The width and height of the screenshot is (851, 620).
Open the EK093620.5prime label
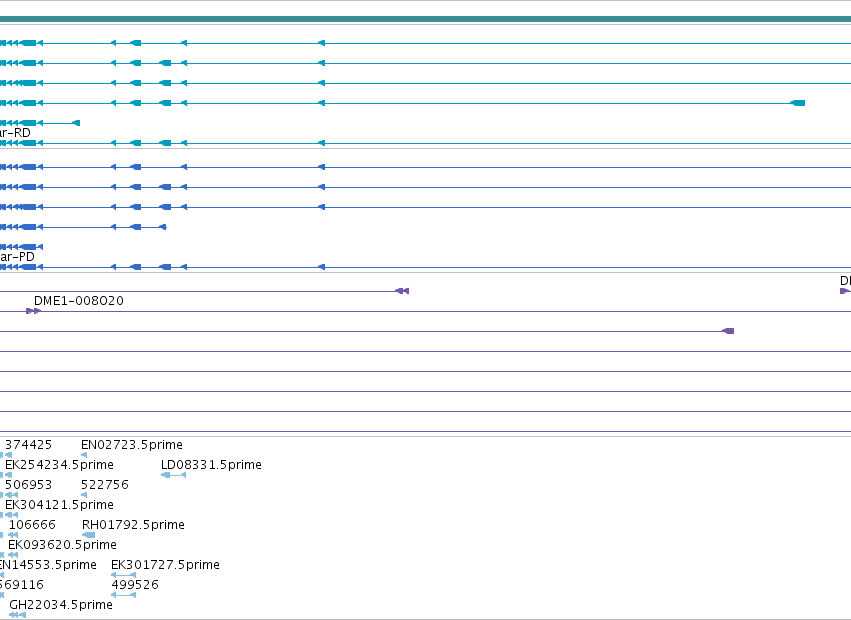pos(62,545)
